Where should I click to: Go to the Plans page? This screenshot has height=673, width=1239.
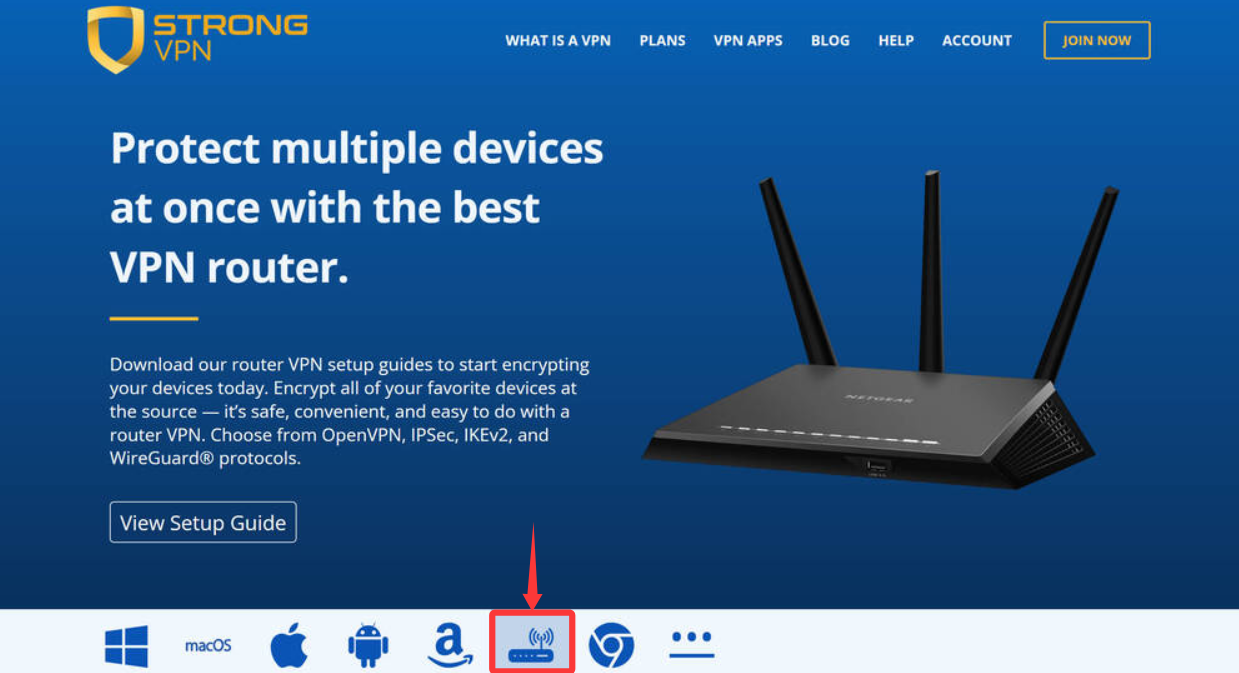coord(662,41)
